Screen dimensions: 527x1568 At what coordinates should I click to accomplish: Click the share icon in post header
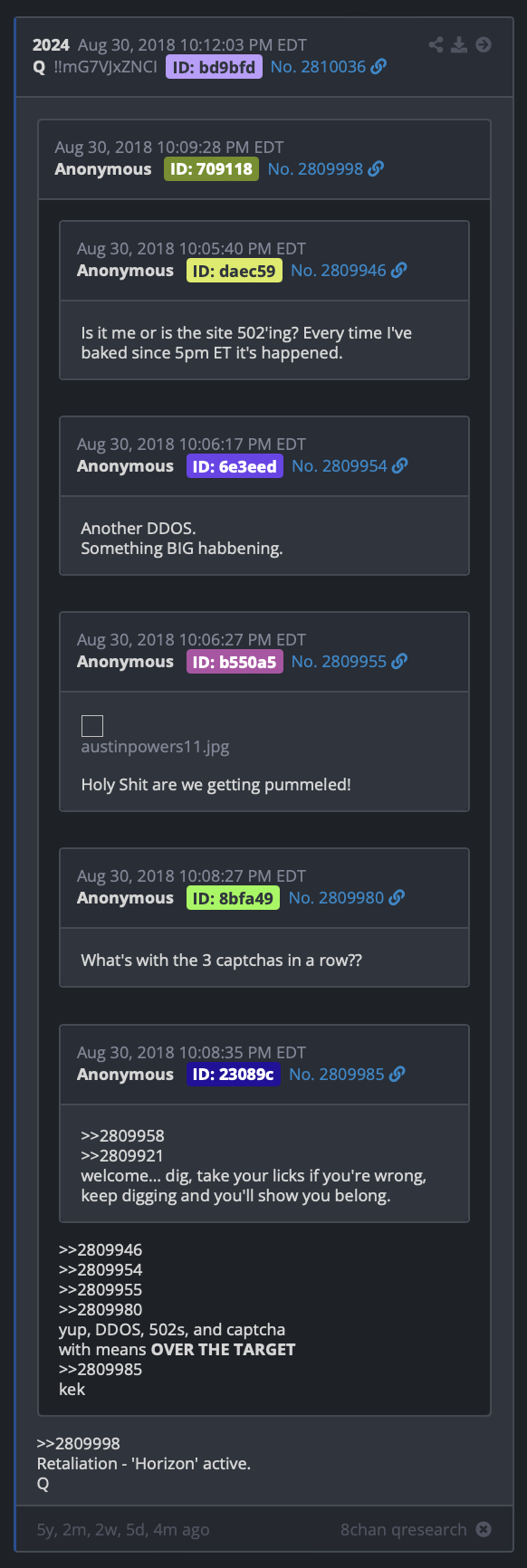tap(436, 44)
